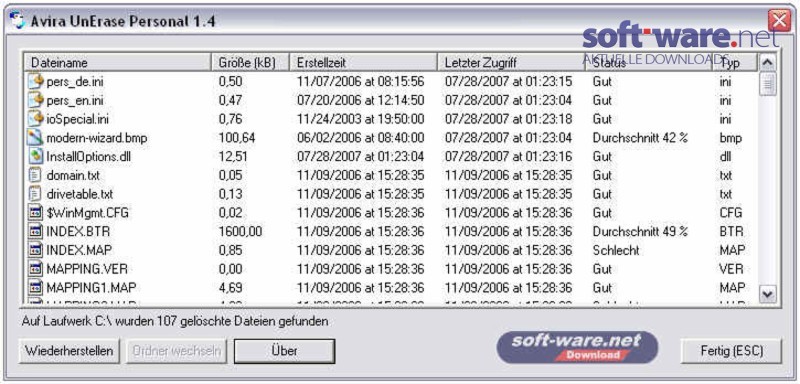Open the soft-ware.net Download badge
This screenshot has width=800, height=384.
pyautogui.click(x=578, y=347)
